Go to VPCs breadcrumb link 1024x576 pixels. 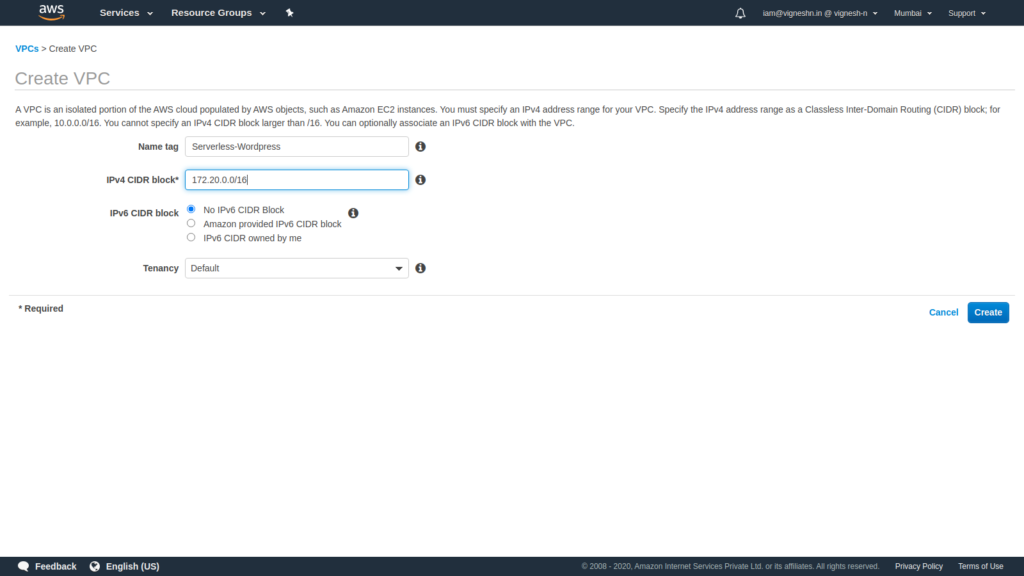click(x=27, y=48)
